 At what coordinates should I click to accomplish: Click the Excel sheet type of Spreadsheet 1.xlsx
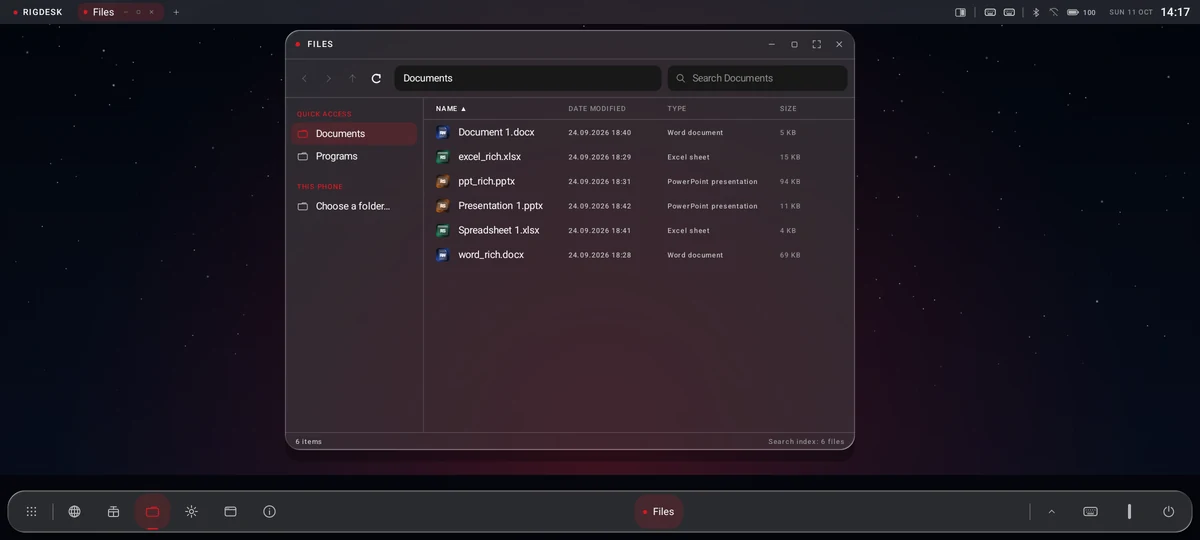point(688,231)
